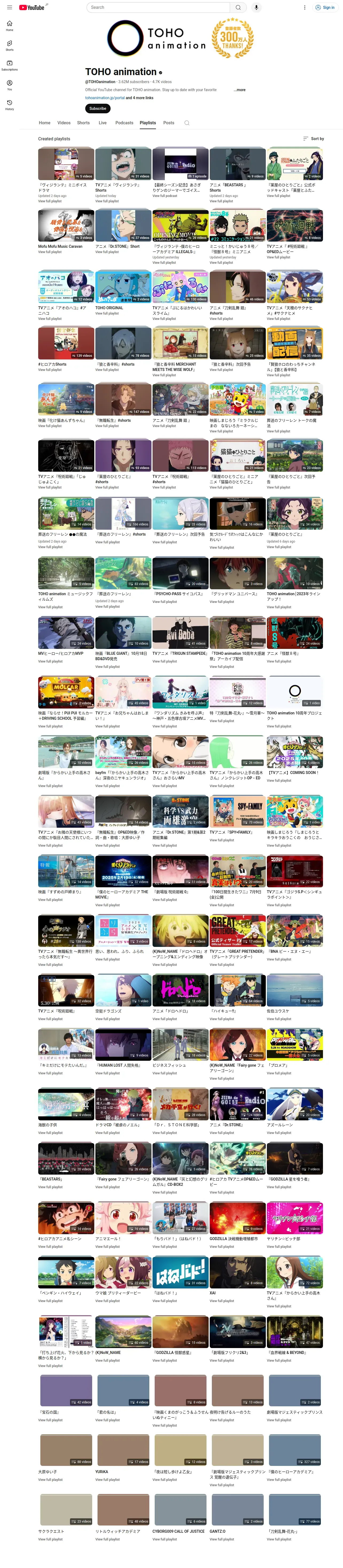Open TOHO ORIGINAL playlist title
This screenshot has width=343, height=1568.
tap(109, 308)
